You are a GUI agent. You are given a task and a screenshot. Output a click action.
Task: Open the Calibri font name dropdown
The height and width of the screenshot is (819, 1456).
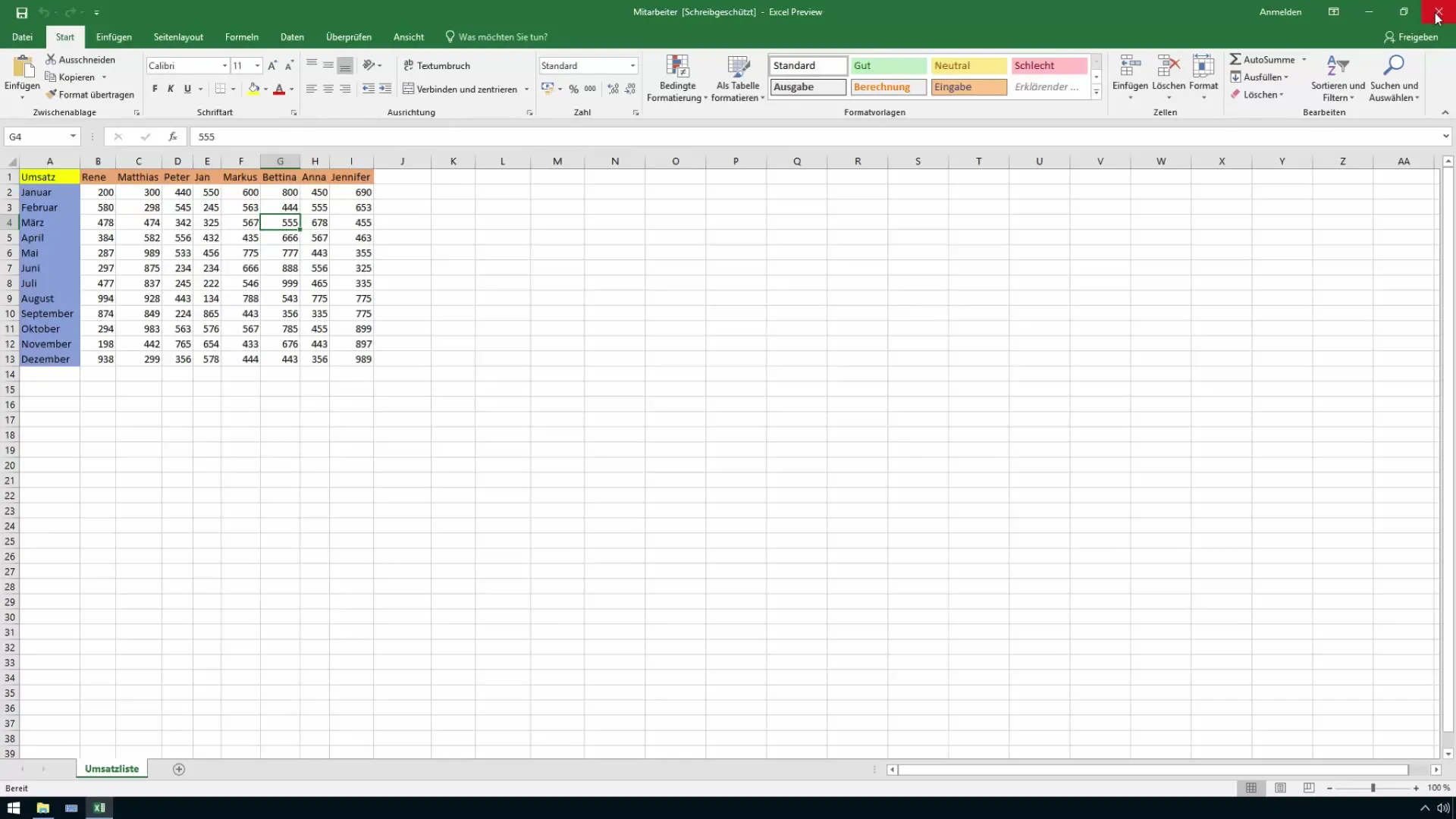(x=224, y=66)
